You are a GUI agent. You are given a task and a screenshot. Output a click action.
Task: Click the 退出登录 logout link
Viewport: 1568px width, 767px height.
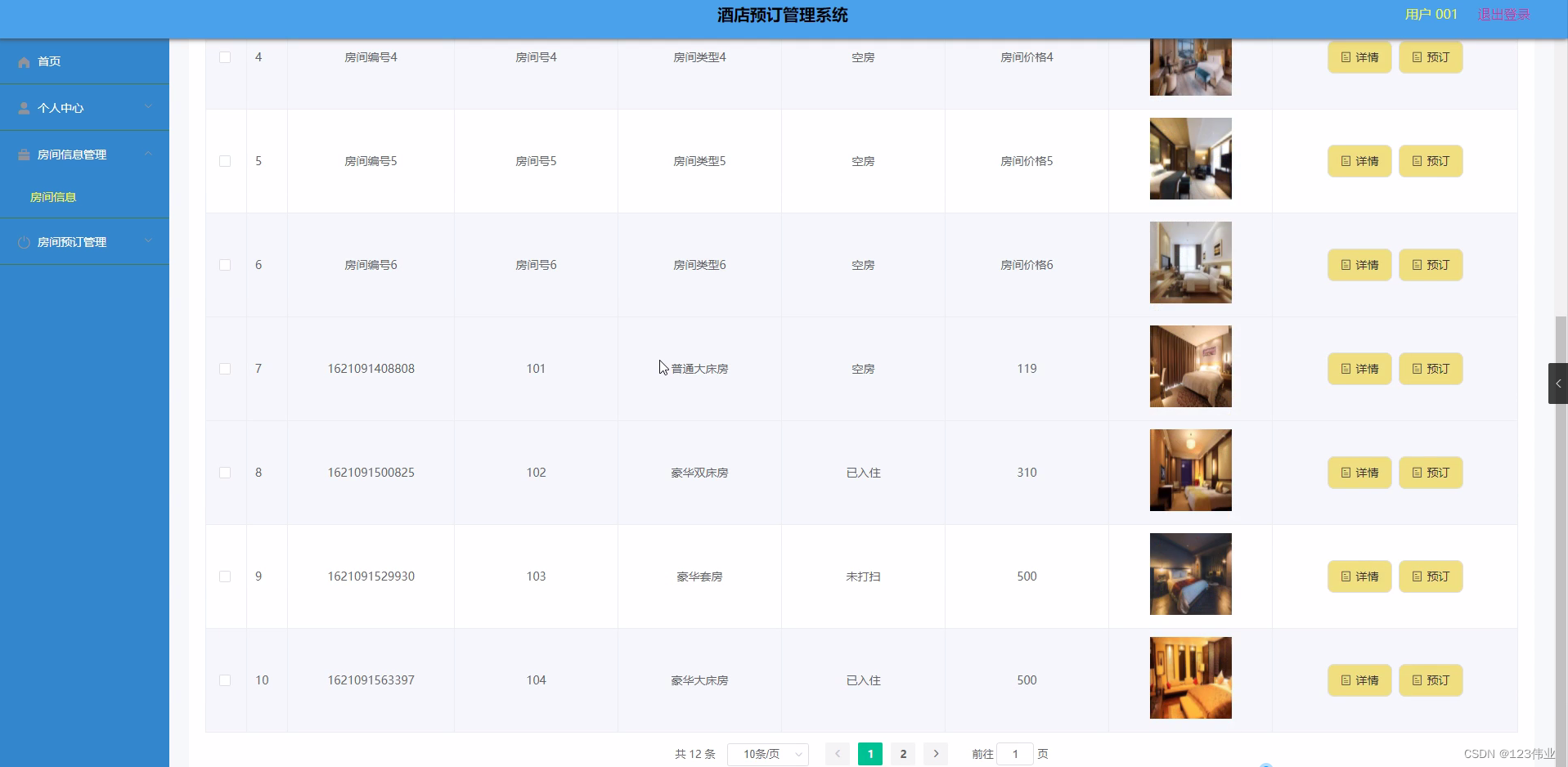click(1503, 14)
